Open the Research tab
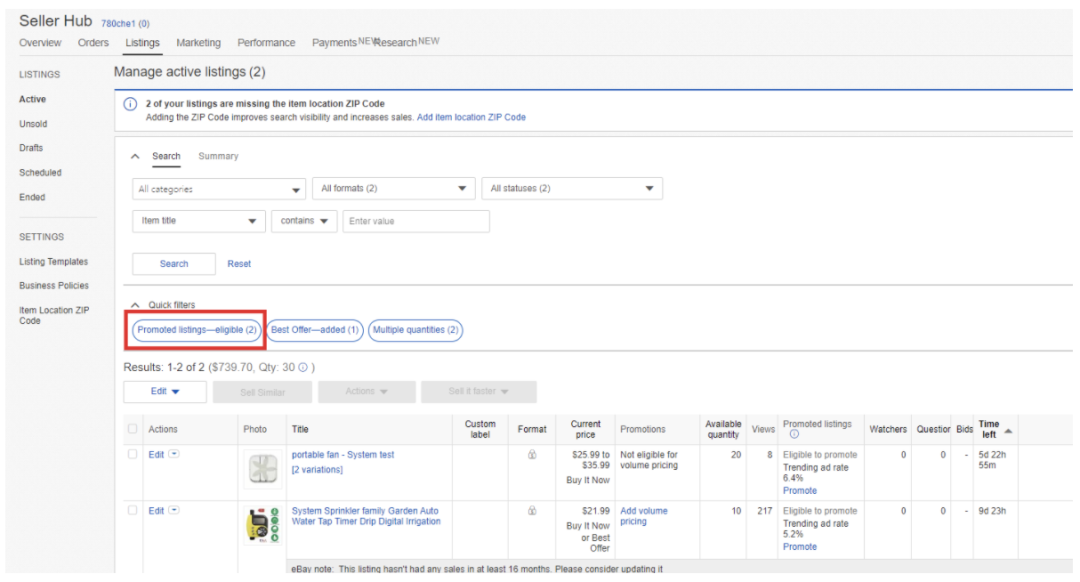The image size is (1080, 582). tap(397, 43)
